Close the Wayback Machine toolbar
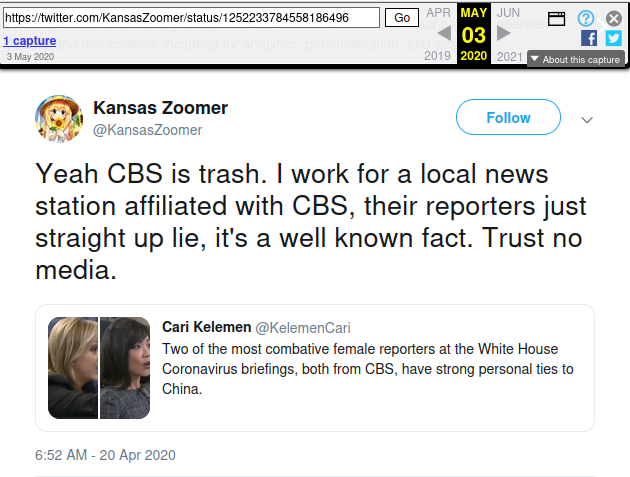The width and height of the screenshot is (630, 477). click(614, 18)
